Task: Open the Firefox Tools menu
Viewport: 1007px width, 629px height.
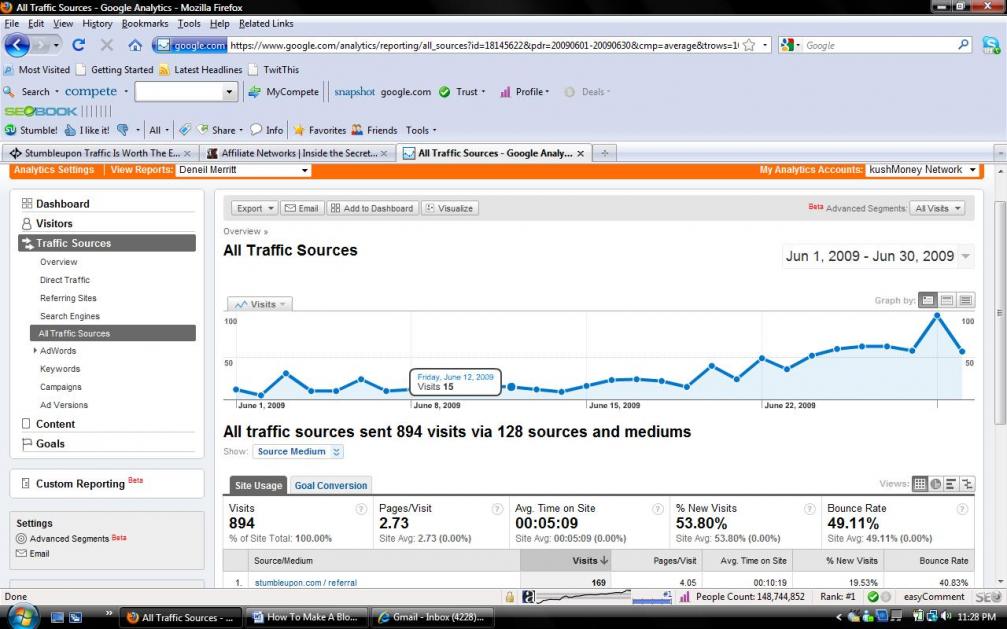Action: pos(189,24)
